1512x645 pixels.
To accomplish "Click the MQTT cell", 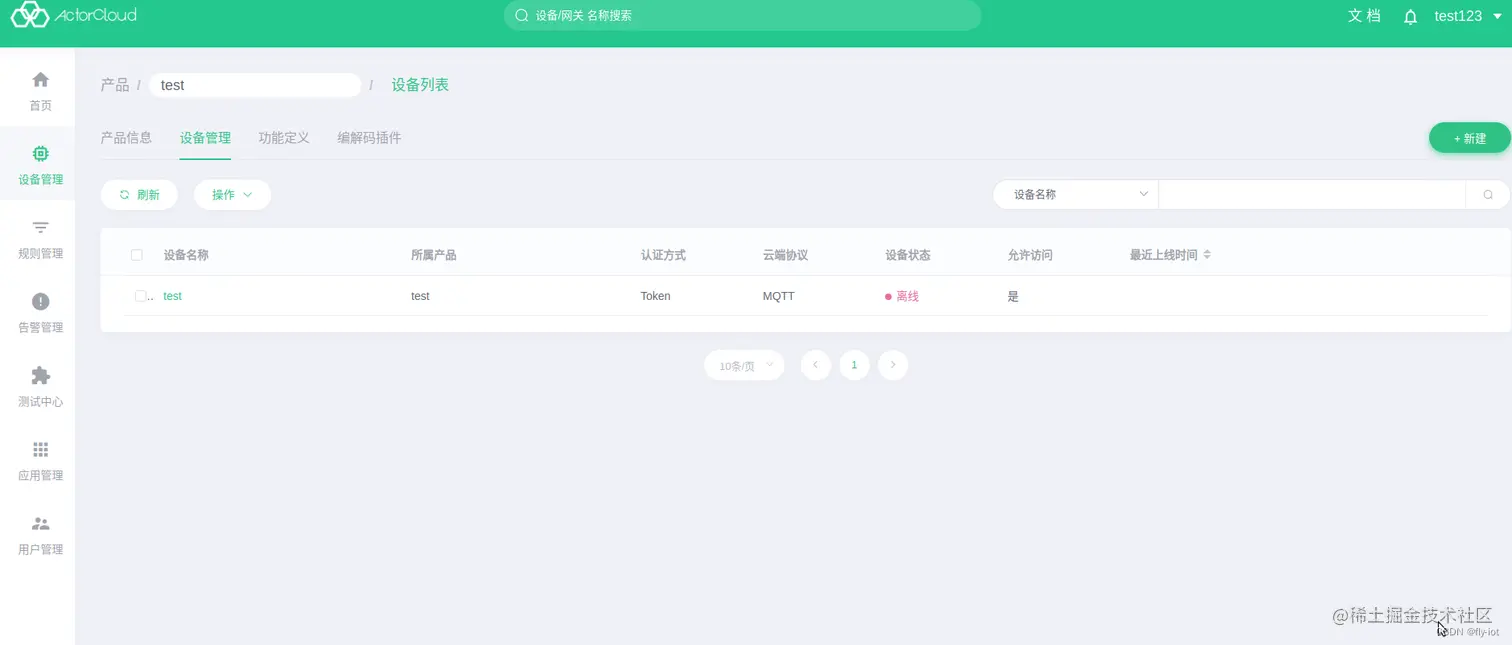I will coord(779,296).
